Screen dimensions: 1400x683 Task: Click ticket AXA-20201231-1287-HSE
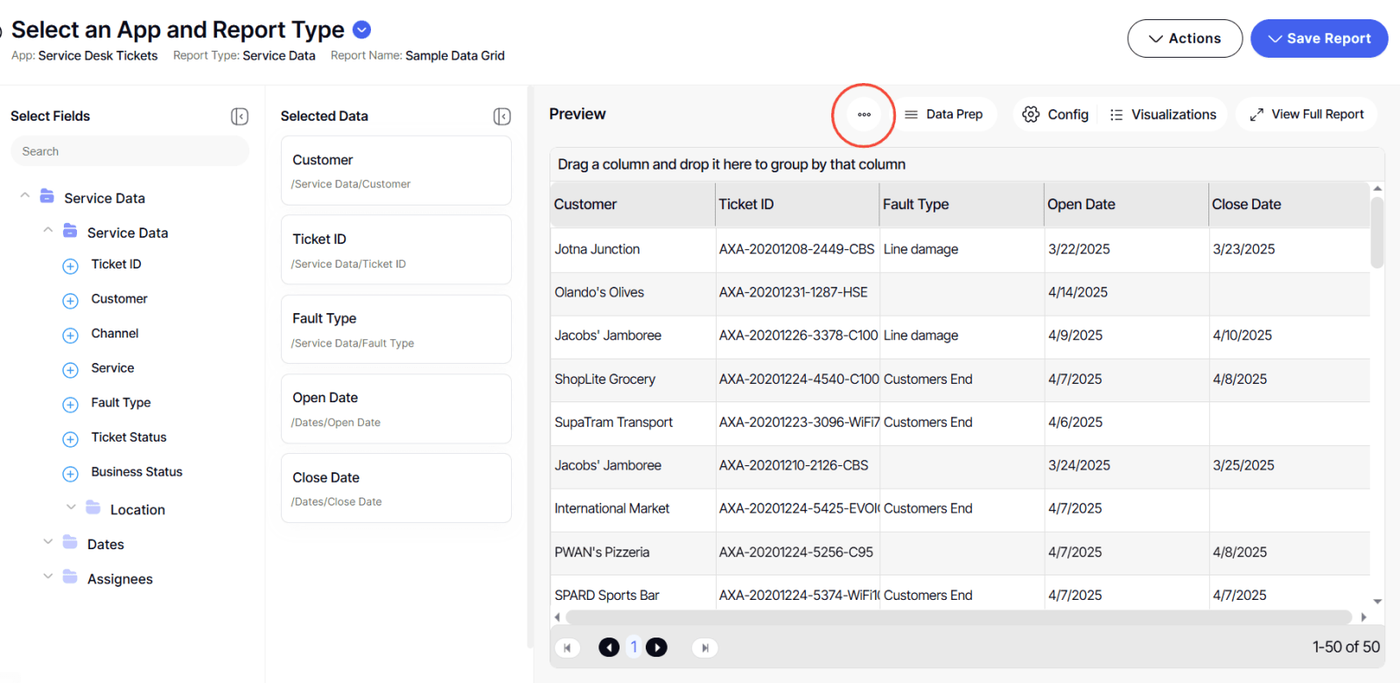click(x=797, y=292)
